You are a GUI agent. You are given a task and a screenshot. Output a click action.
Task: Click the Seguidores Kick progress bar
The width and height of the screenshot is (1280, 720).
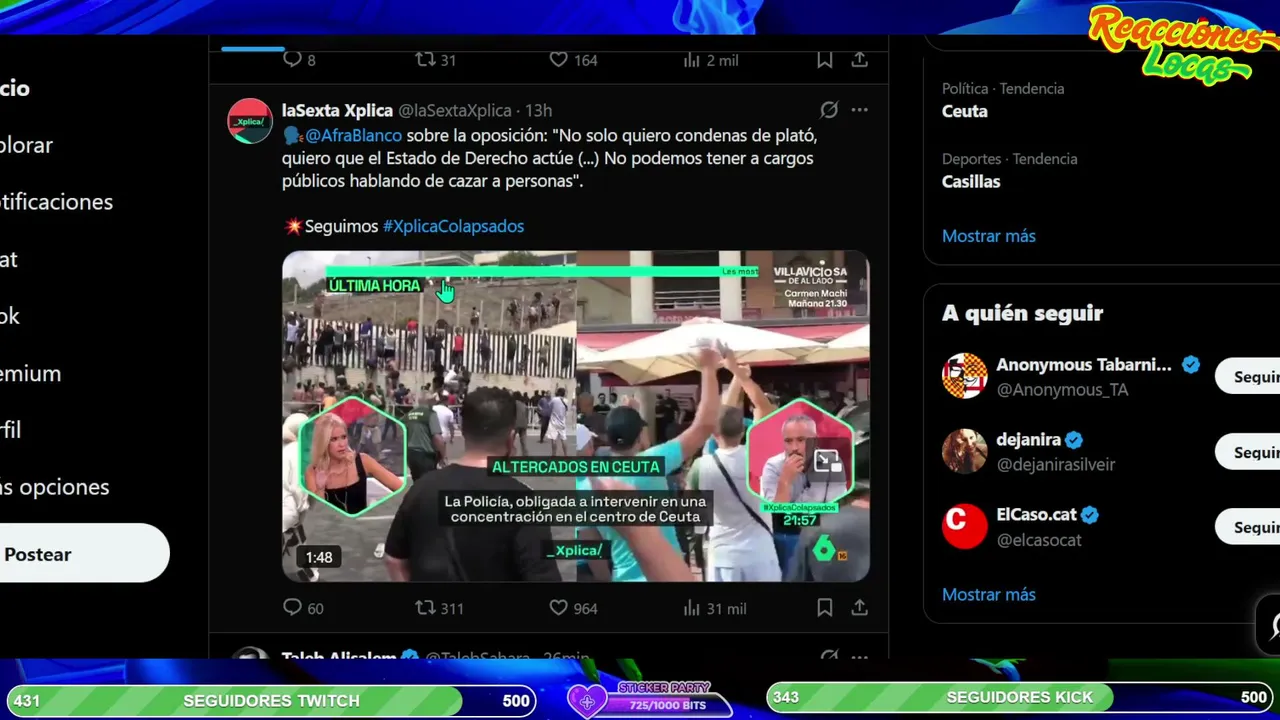tap(1020, 697)
